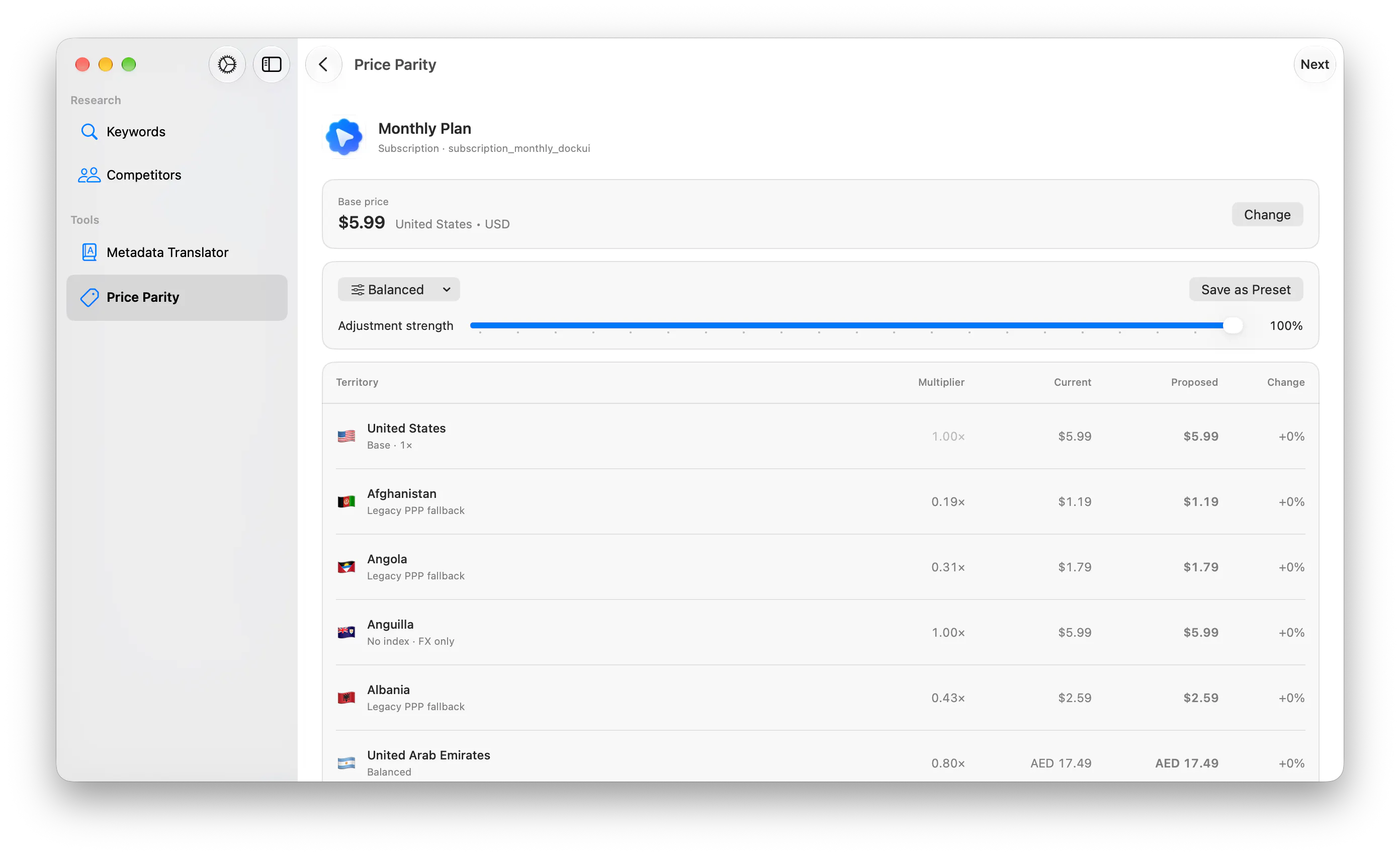The width and height of the screenshot is (1400, 856).
Task: Click the Keywords magnifier icon
Action: tap(89, 131)
